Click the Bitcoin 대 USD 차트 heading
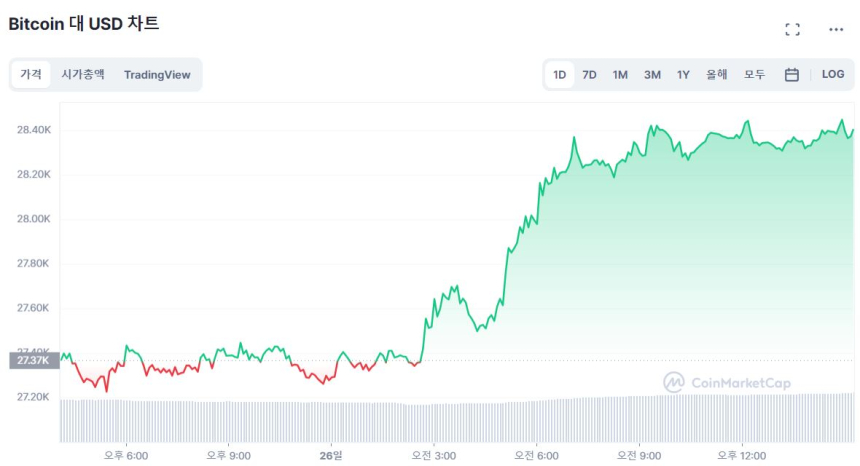 (x=84, y=24)
